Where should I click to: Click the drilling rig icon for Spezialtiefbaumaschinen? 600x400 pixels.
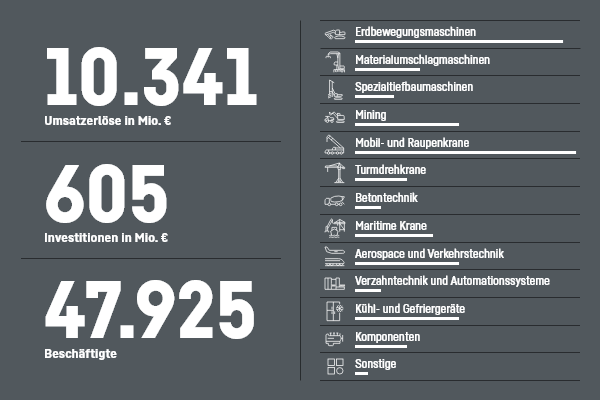click(334, 90)
